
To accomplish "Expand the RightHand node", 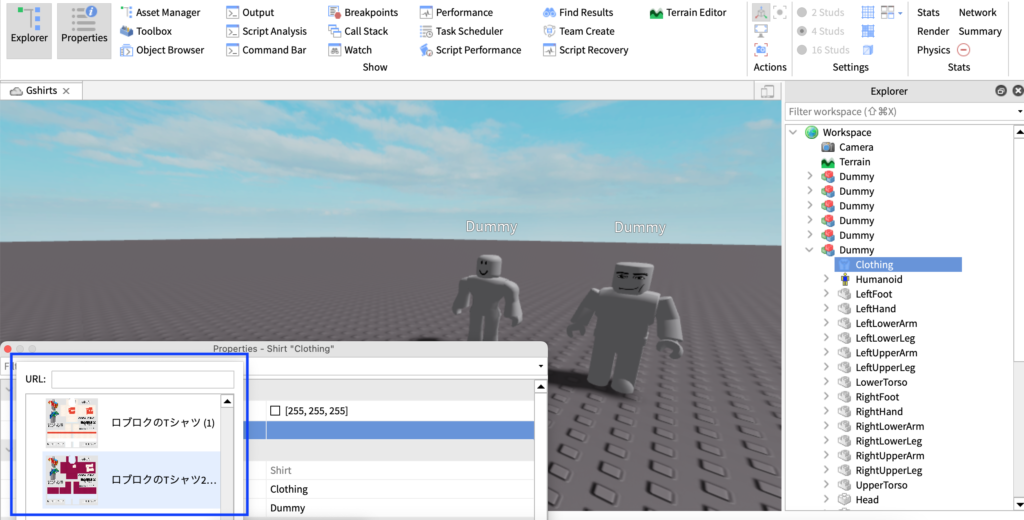I will 826,412.
